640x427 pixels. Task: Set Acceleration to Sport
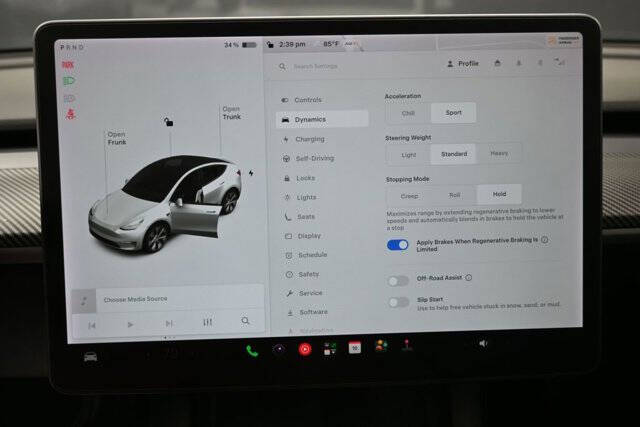[x=453, y=113]
